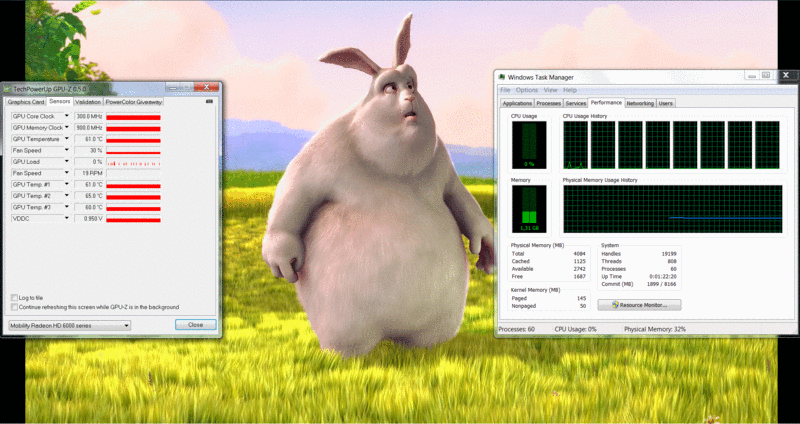This screenshot has width=800, height=424.
Task: Open the Services tab in Task Manager
Action: (x=576, y=103)
